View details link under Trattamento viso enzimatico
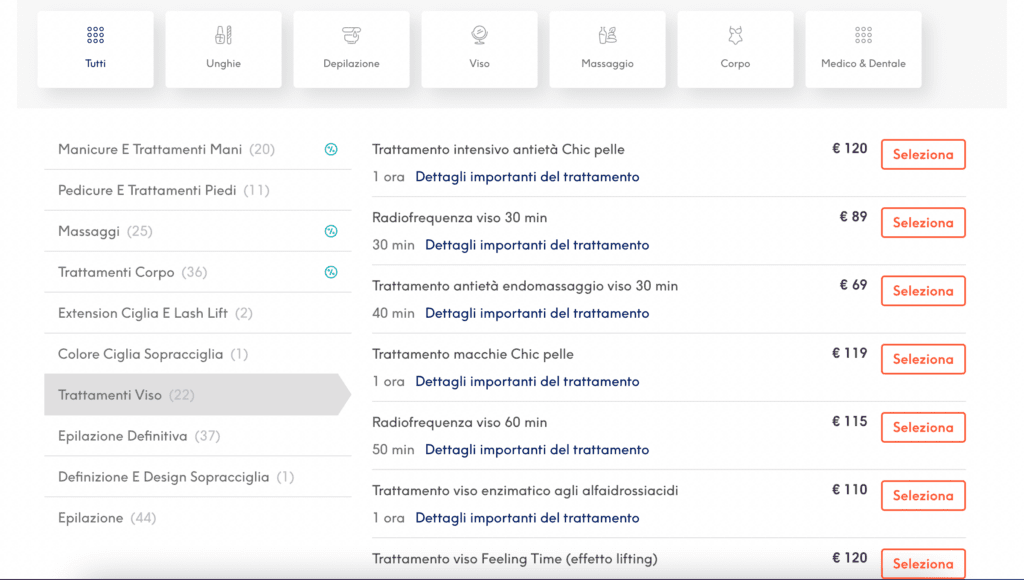 tap(527, 518)
